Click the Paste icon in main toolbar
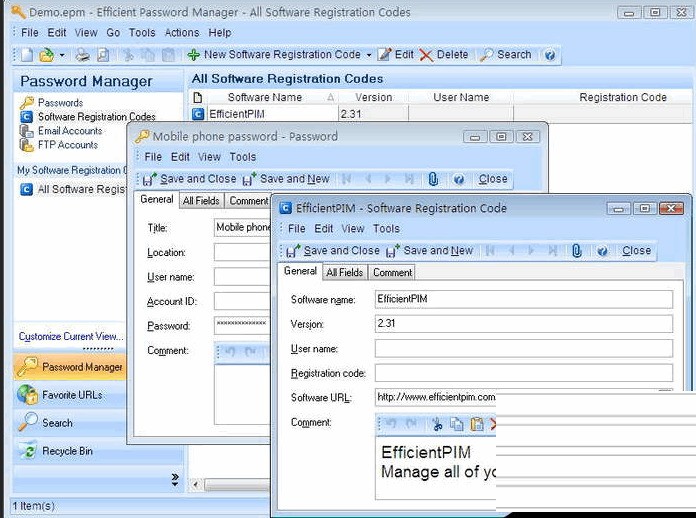Viewport: 696px width, 518px height. (x=168, y=55)
